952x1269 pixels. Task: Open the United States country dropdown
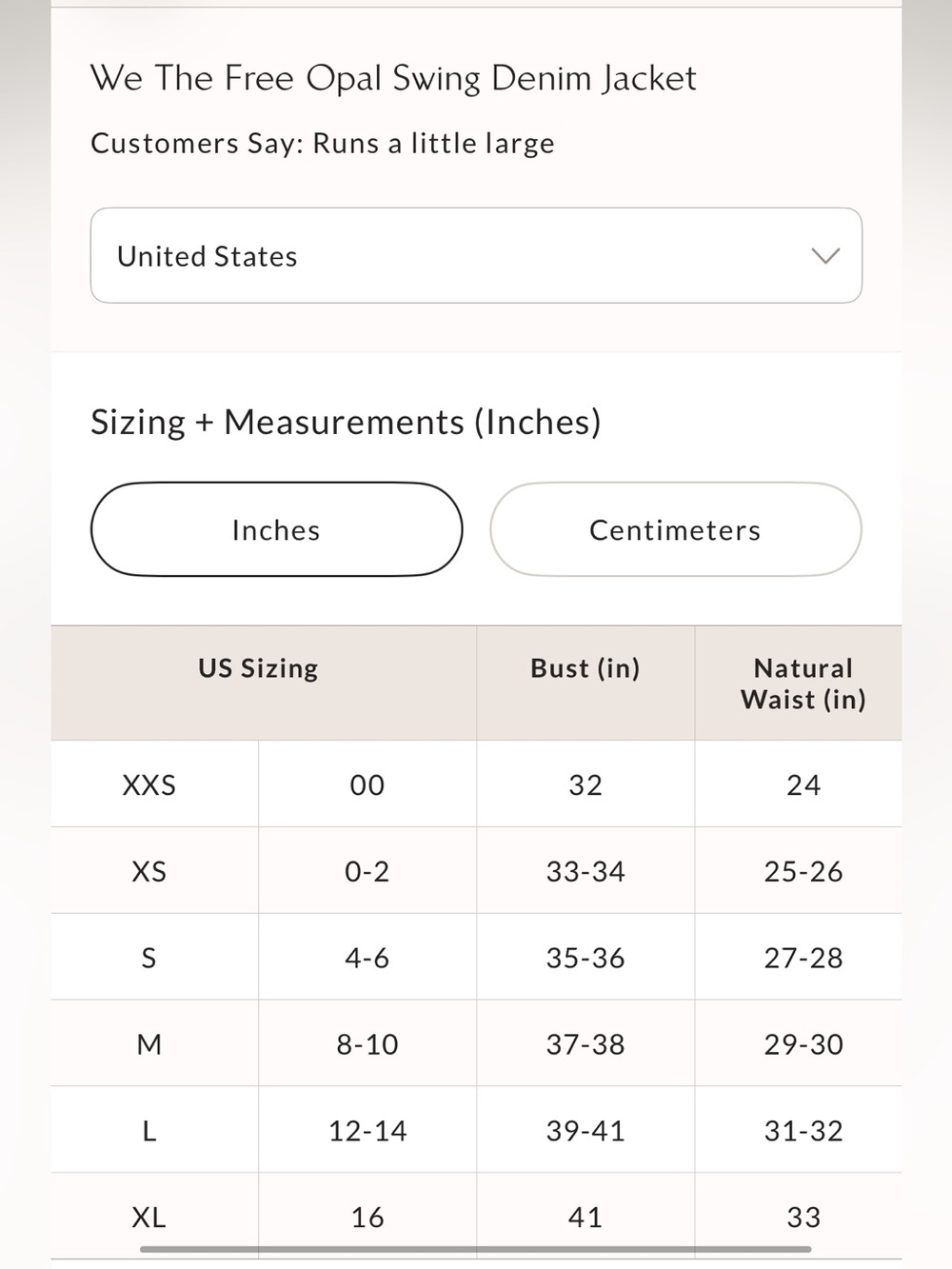click(x=476, y=255)
